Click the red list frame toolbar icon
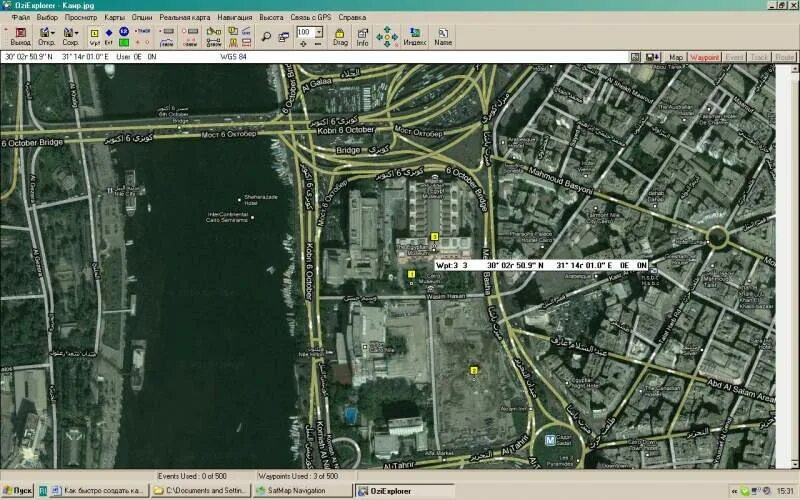This screenshot has width=800, height=500. click(246, 43)
